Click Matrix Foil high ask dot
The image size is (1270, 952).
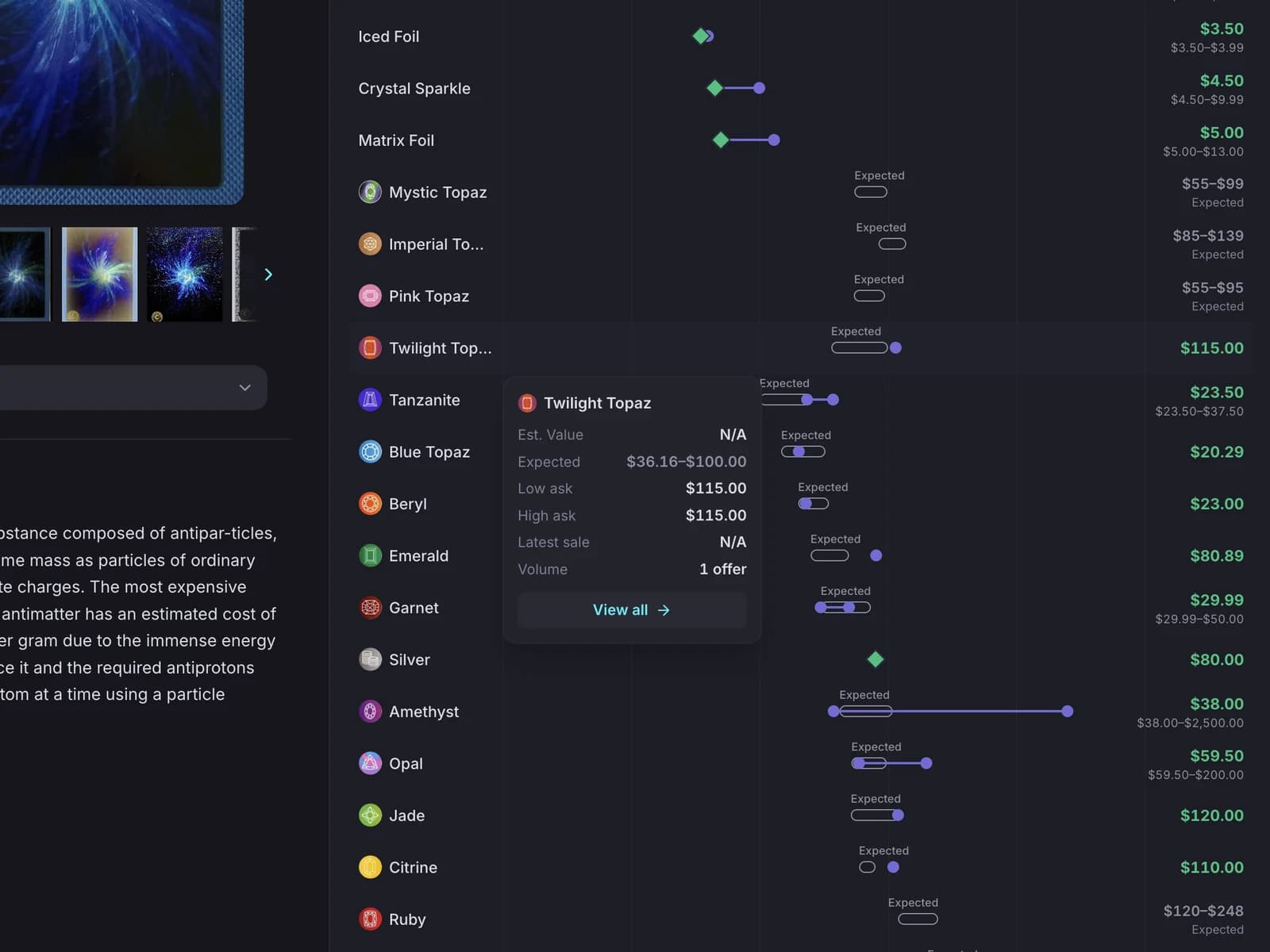tap(774, 140)
